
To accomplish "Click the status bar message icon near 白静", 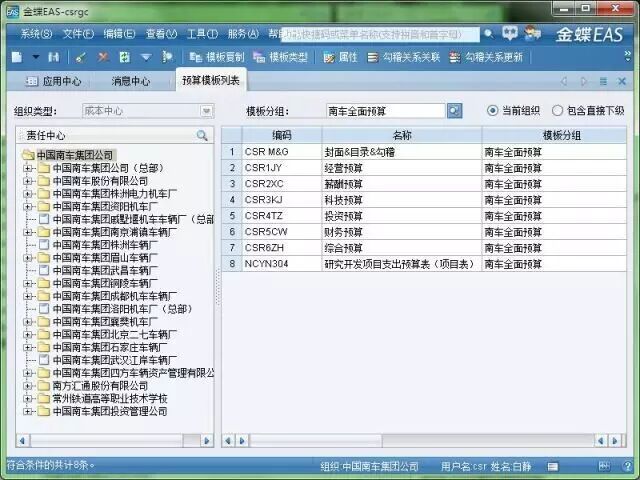I will click(x=553, y=466).
